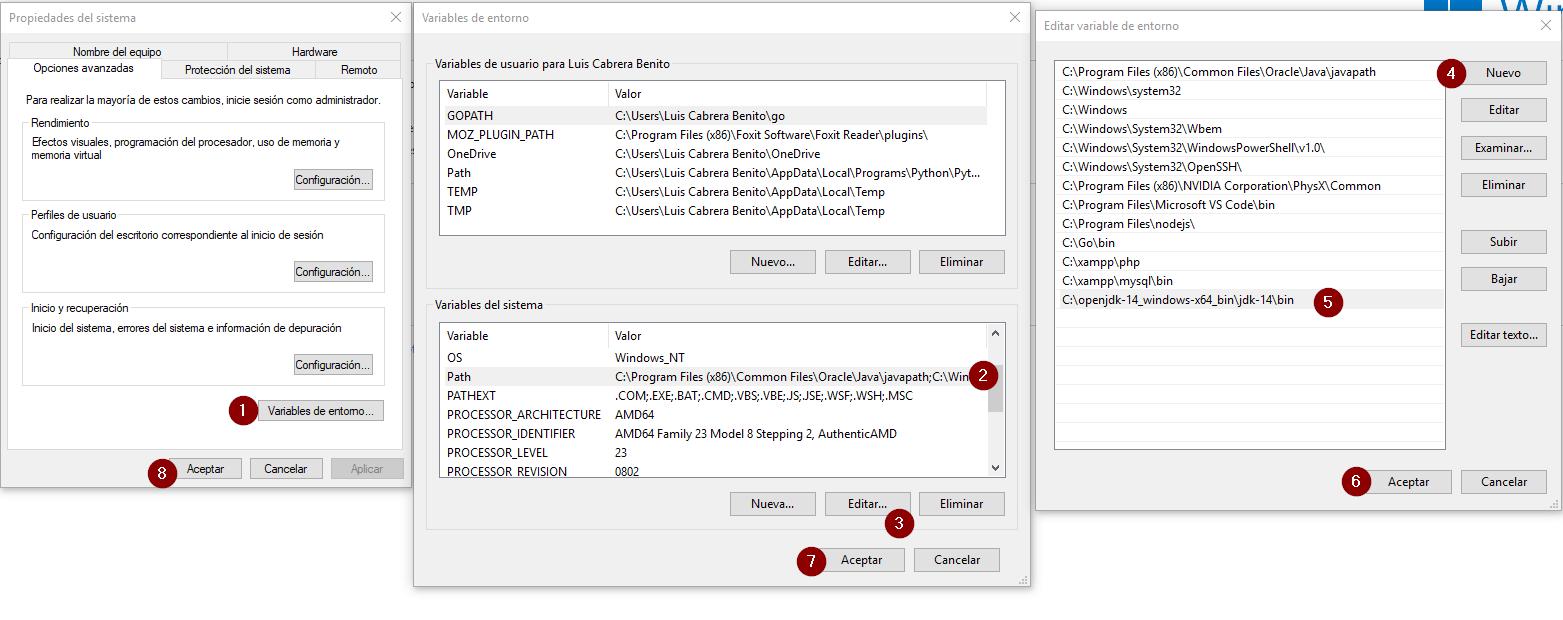The width and height of the screenshot is (1563, 620).
Task: Sort system variables by Variable column header
Action: (x=524, y=336)
